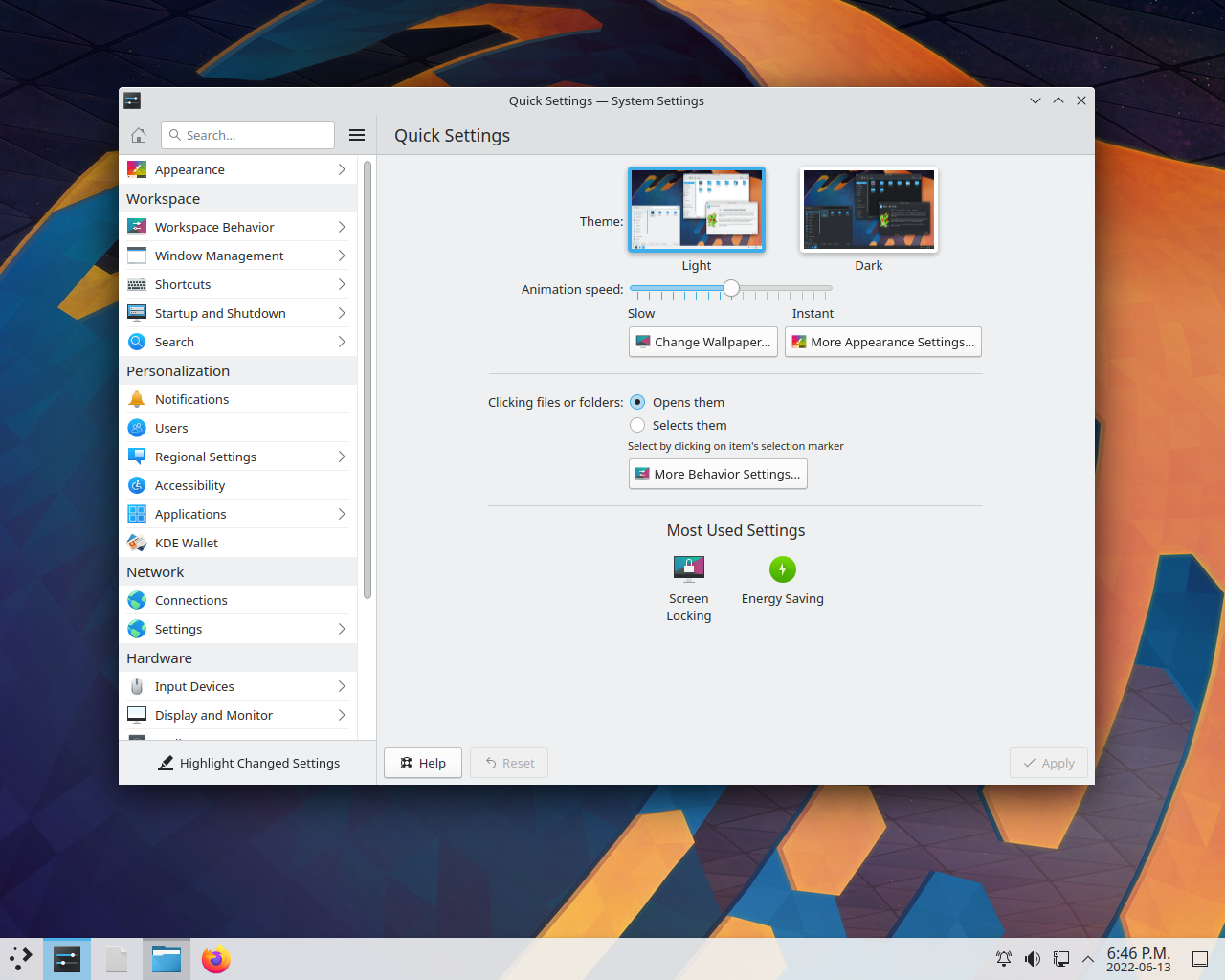Select the Light theme thumbnail
The height and width of the screenshot is (980, 1225).
(697, 210)
